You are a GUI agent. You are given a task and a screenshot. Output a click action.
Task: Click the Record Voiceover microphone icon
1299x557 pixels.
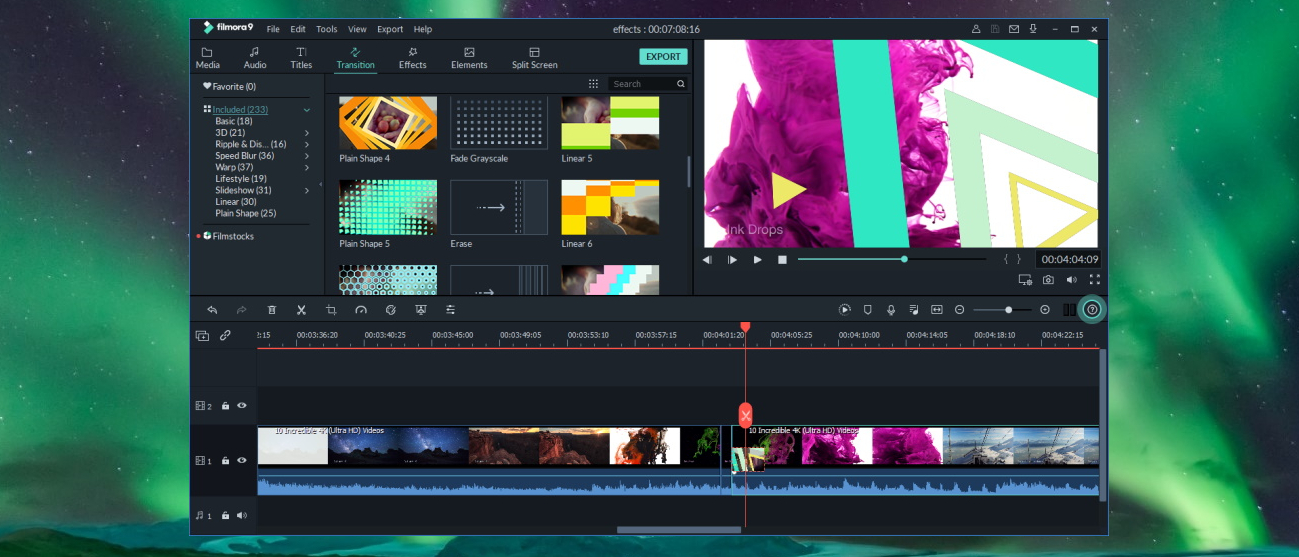click(890, 310)
